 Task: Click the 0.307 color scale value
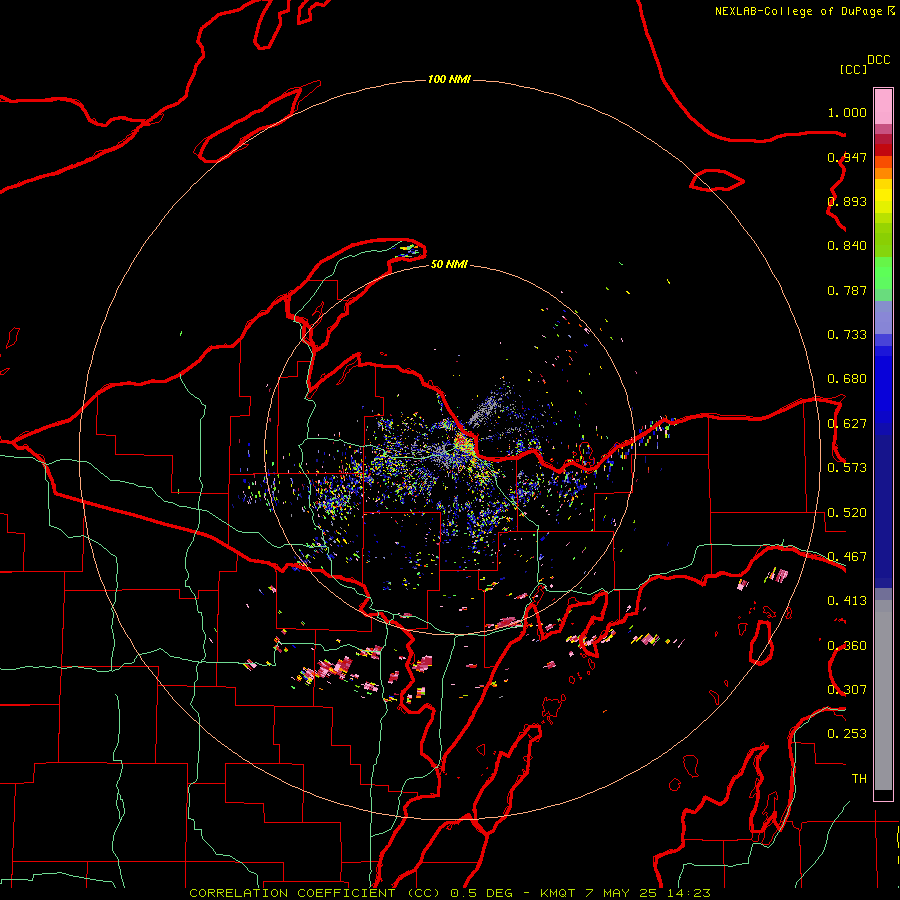click(847, 690)
